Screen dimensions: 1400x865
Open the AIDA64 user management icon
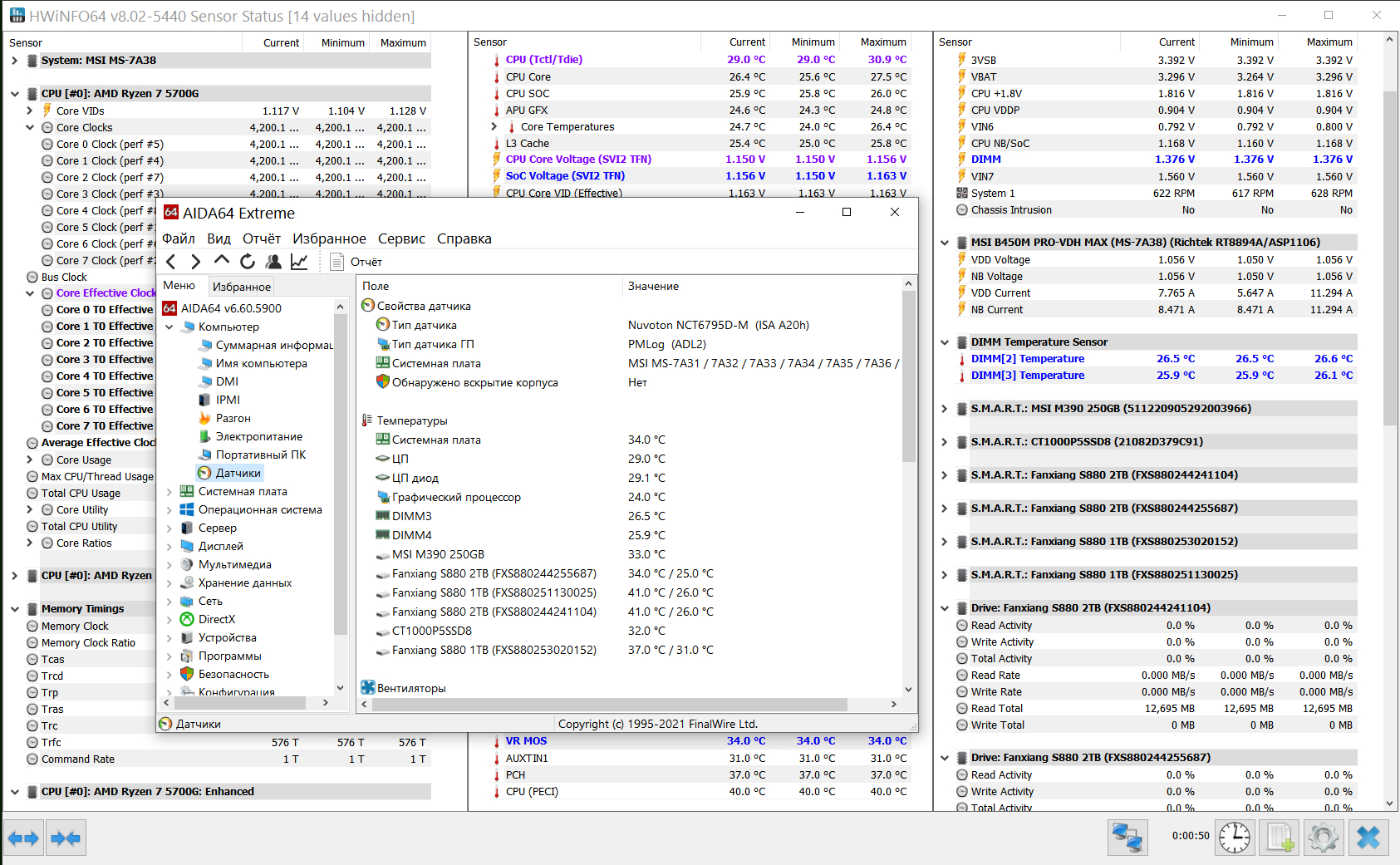273,262
